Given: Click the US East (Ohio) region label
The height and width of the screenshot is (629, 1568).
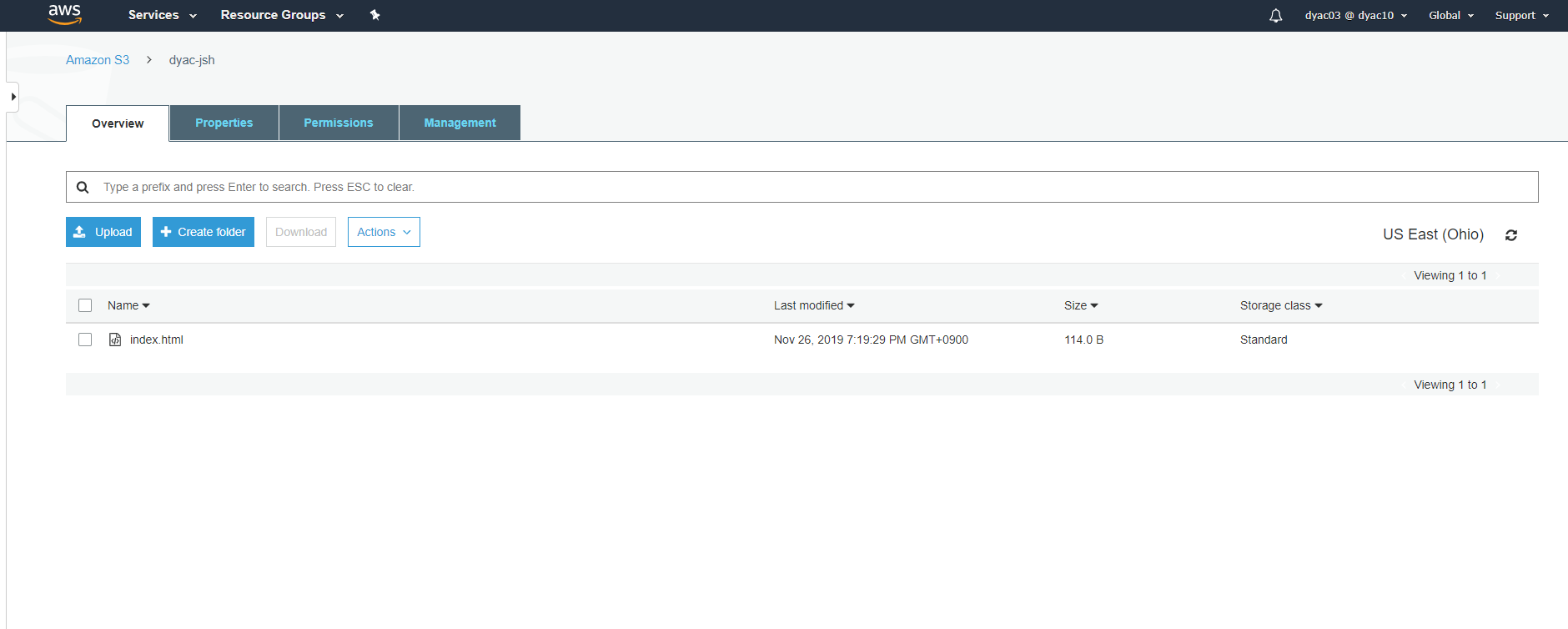Looking at the screenshot, I should pos(1433,234).
